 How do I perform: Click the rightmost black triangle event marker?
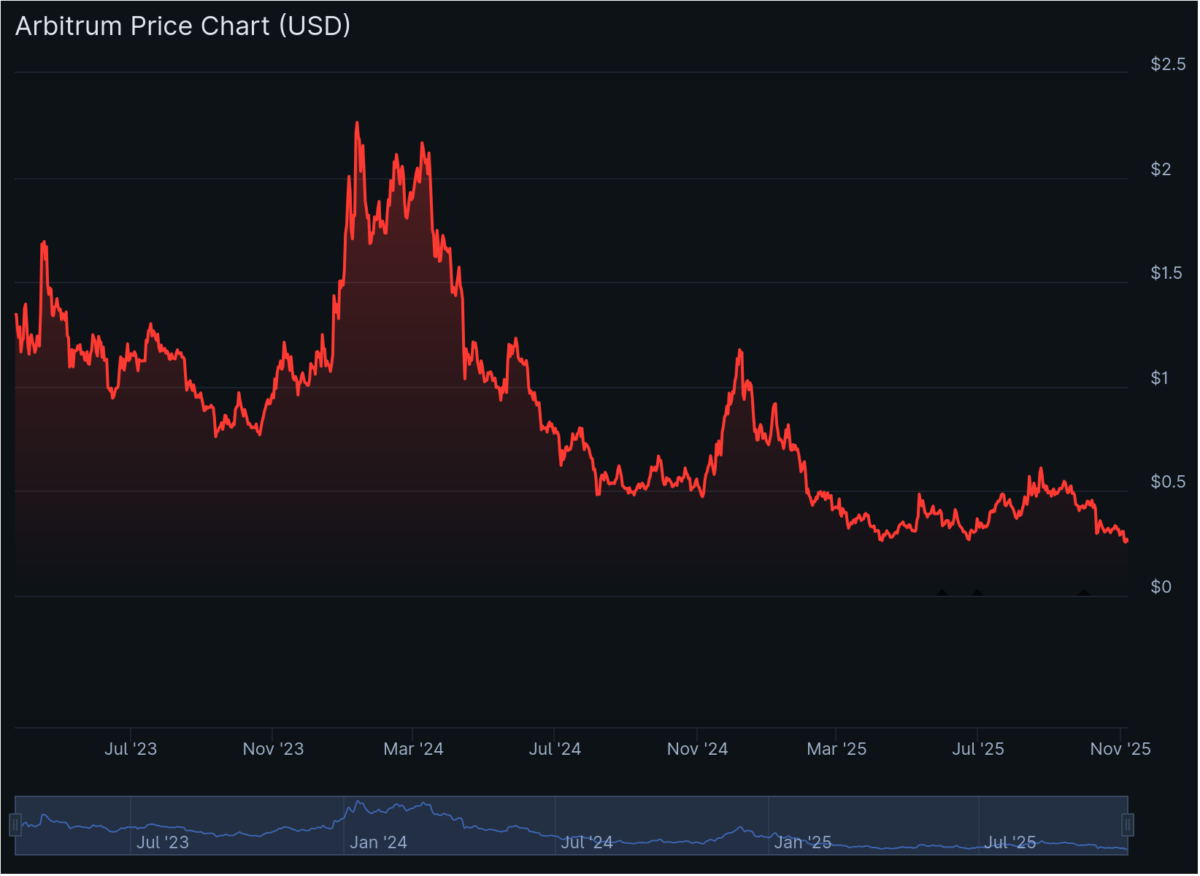tap(1083, 592)
